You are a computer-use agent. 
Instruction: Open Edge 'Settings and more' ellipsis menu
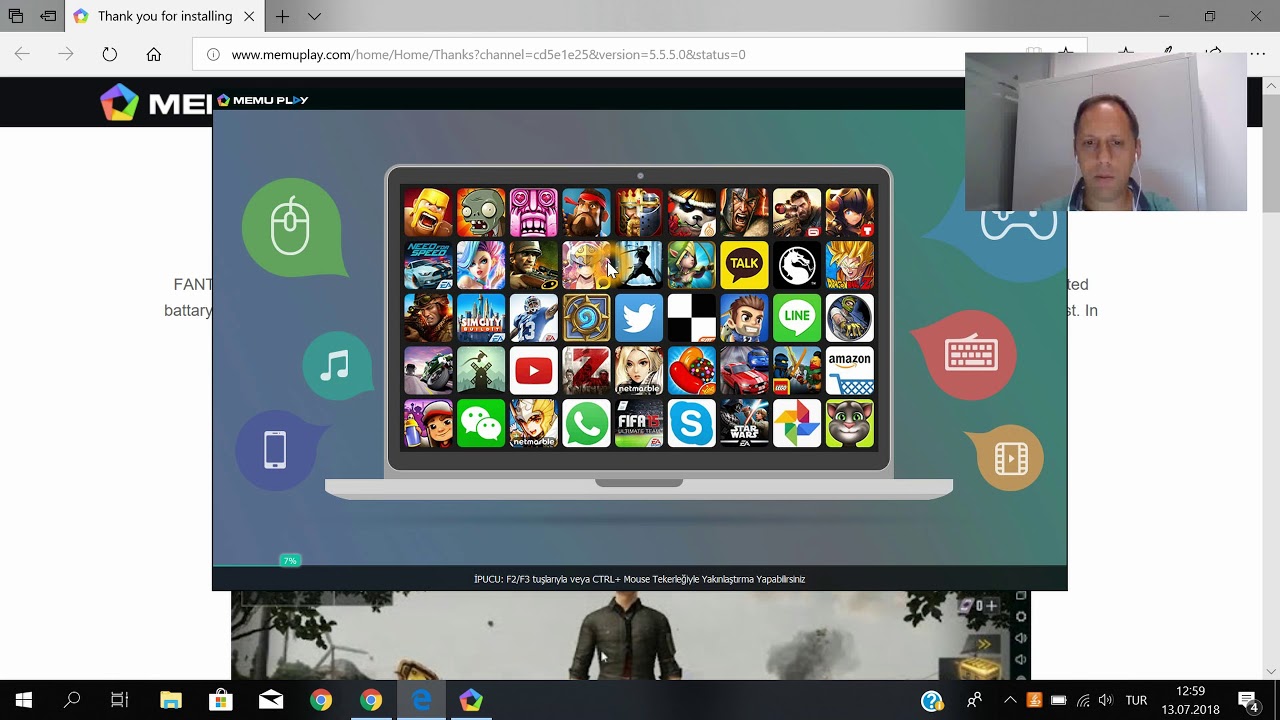[x=1257, y=54]
